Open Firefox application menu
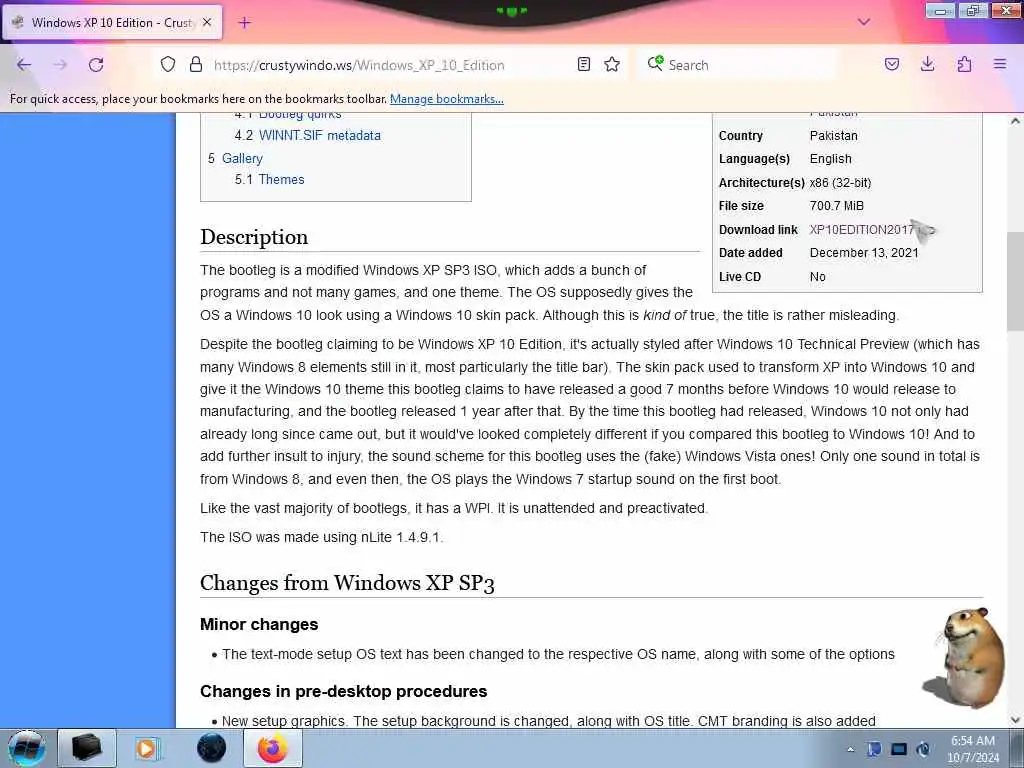 click(x=1000, y=64)
